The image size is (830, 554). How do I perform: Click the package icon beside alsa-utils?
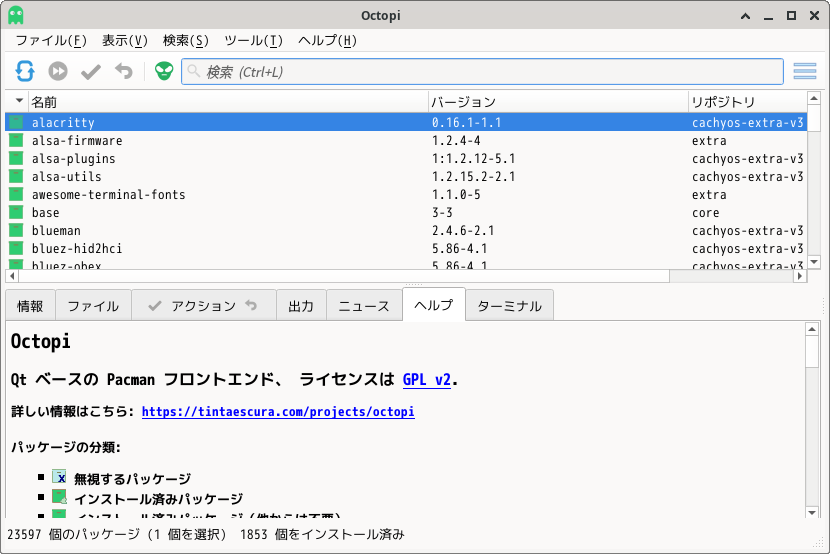[x=16, y=176]
